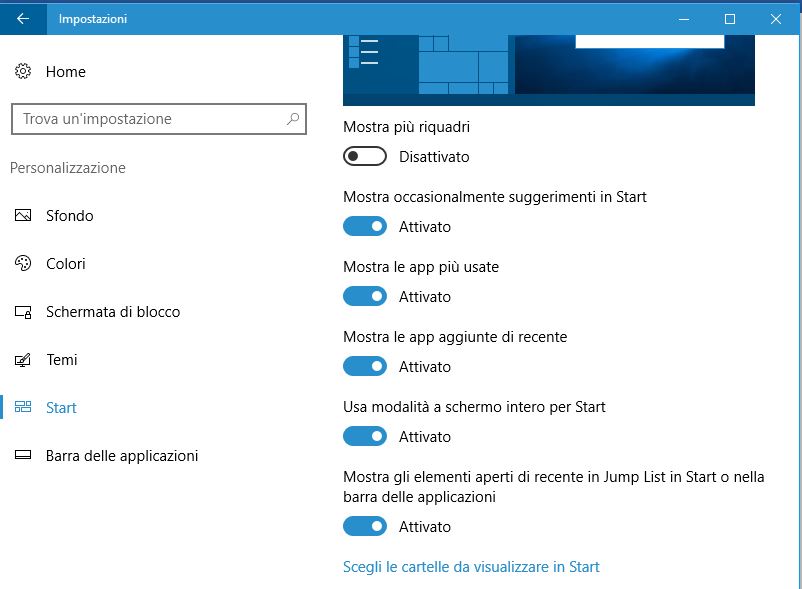Go to Barra delle applicazioni section label
The image size is (802, 589).
point(122,456)
